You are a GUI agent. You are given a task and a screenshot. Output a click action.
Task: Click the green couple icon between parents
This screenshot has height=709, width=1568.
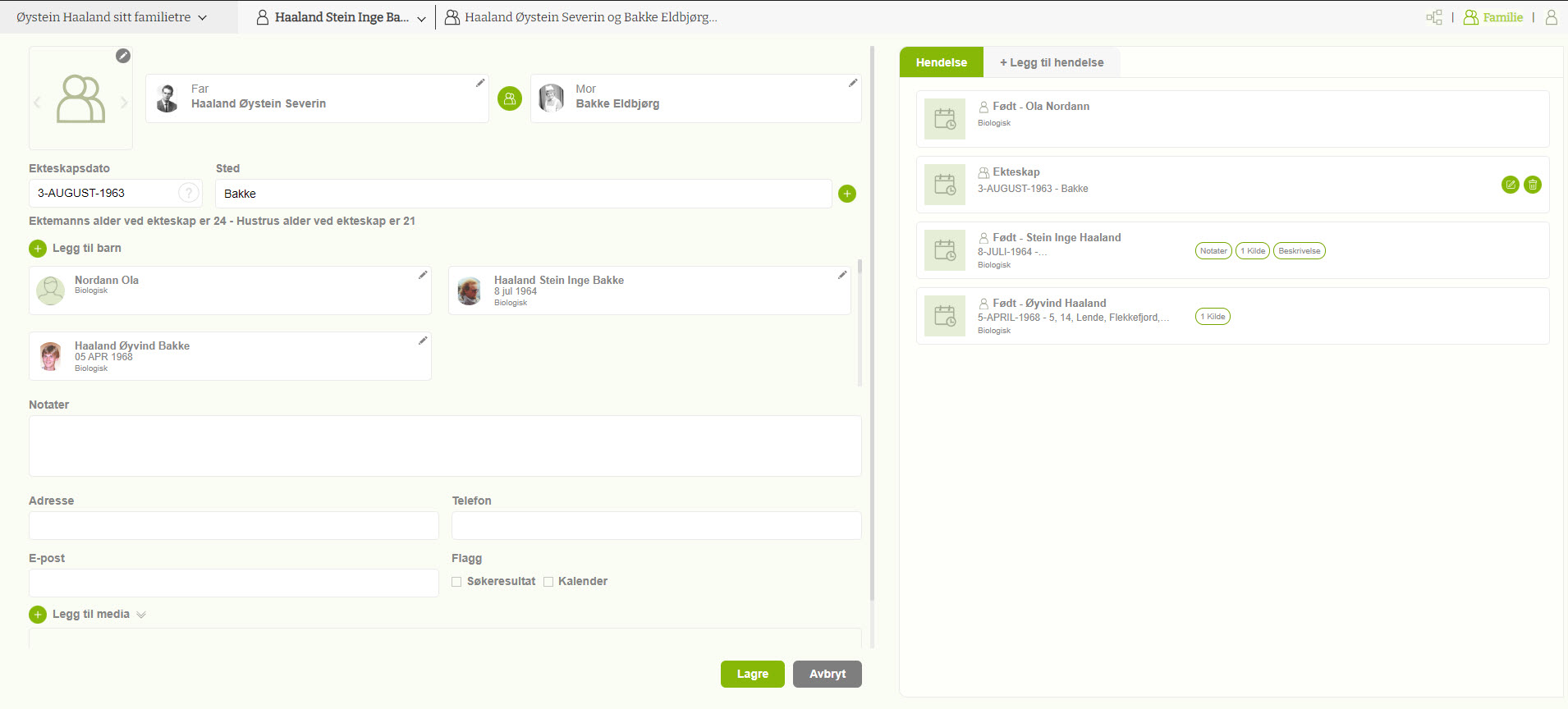(510, 99)
